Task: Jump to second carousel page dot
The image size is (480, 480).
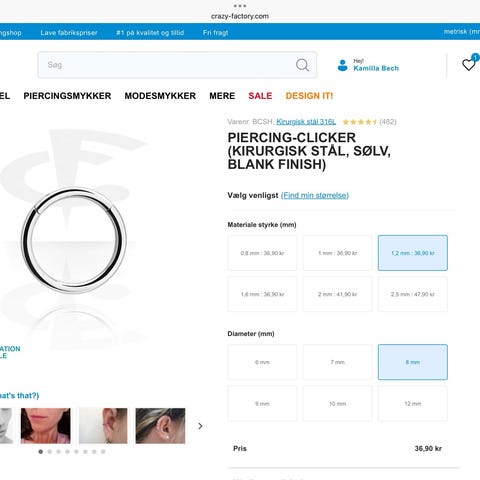Action: coord(50,452)
